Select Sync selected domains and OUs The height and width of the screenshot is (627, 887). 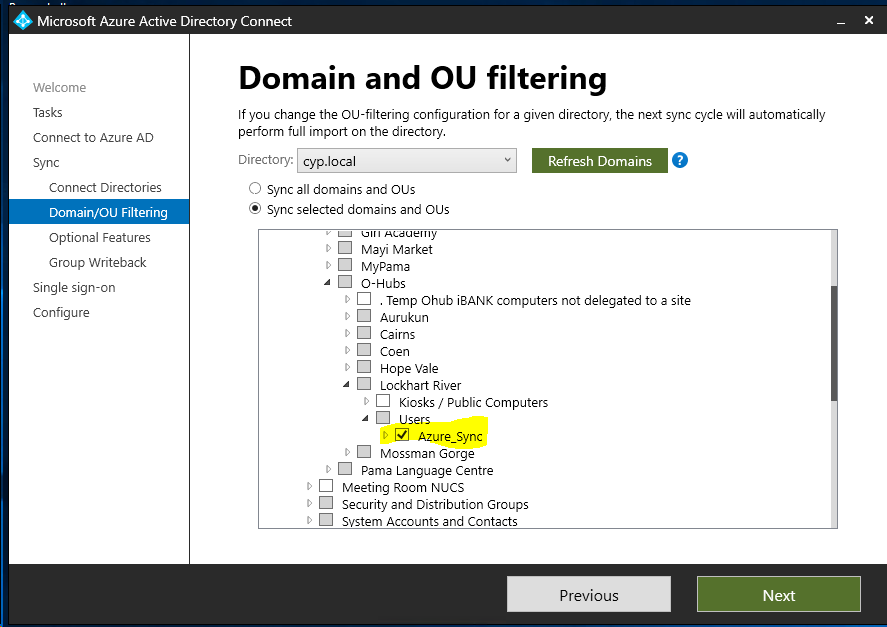(255, 209)
